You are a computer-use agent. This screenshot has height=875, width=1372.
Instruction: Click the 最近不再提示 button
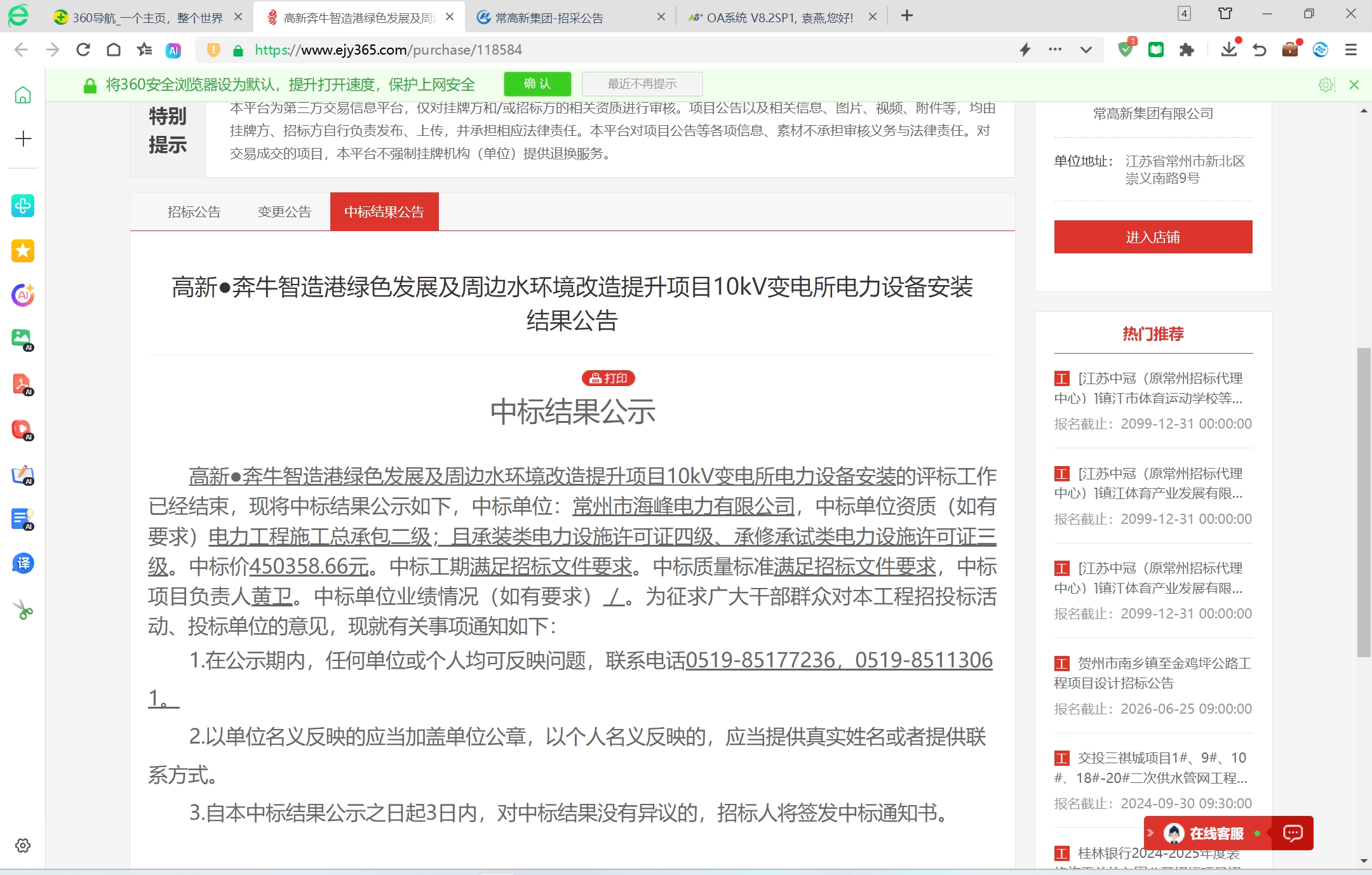click(642, 84)
